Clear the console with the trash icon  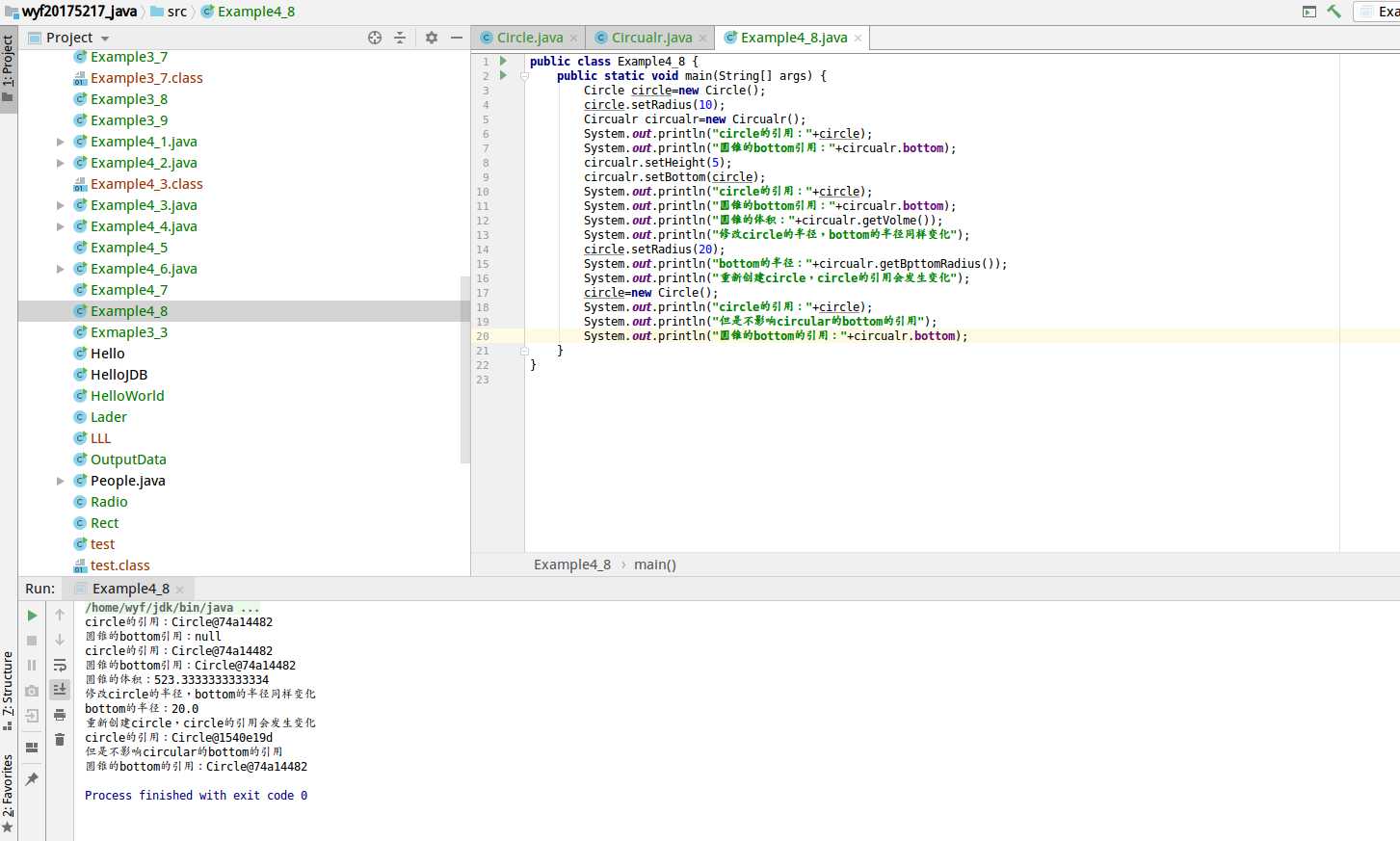click(60, 740)
